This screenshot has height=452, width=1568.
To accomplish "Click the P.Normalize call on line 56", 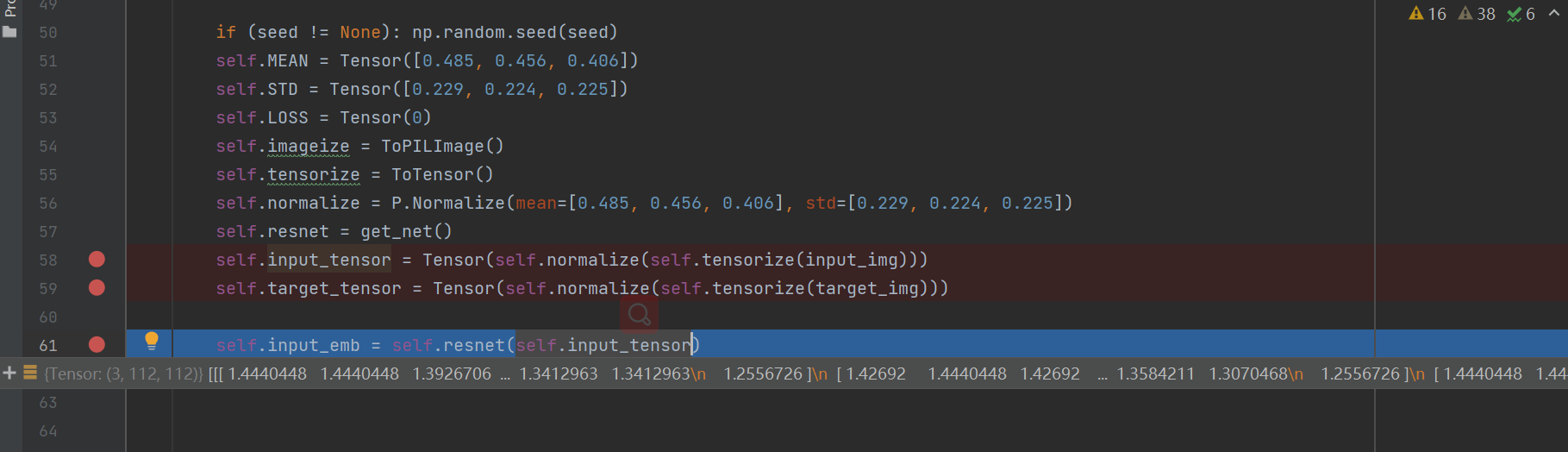I will coord(448,203).
